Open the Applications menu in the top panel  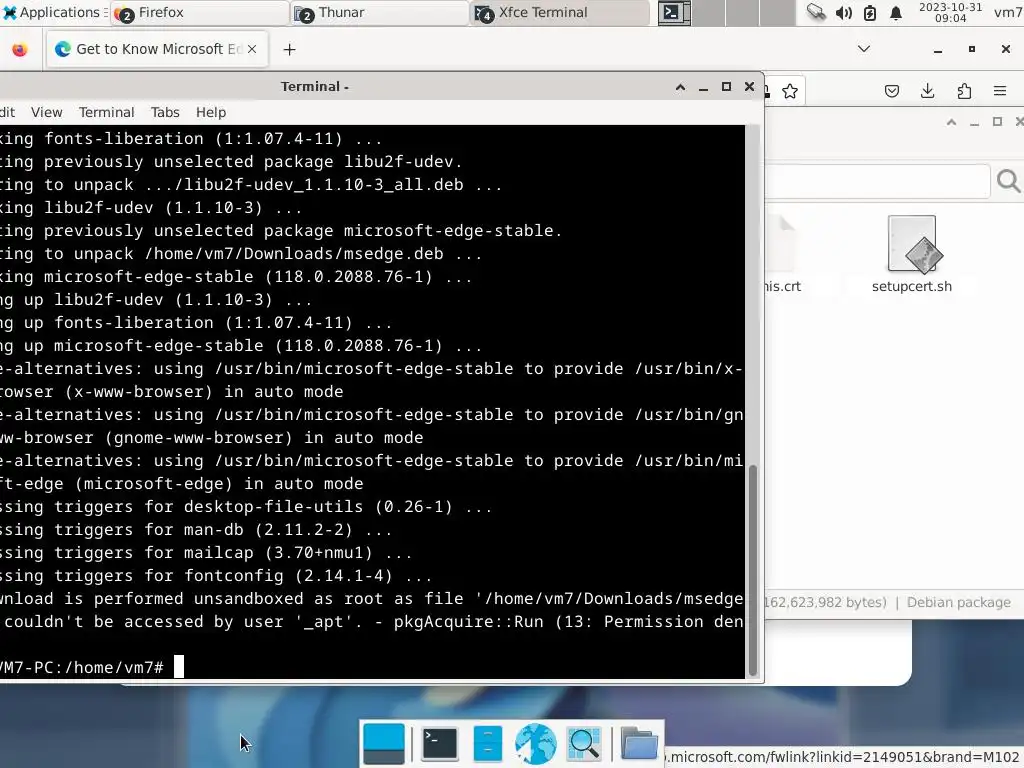pos(52,12)
